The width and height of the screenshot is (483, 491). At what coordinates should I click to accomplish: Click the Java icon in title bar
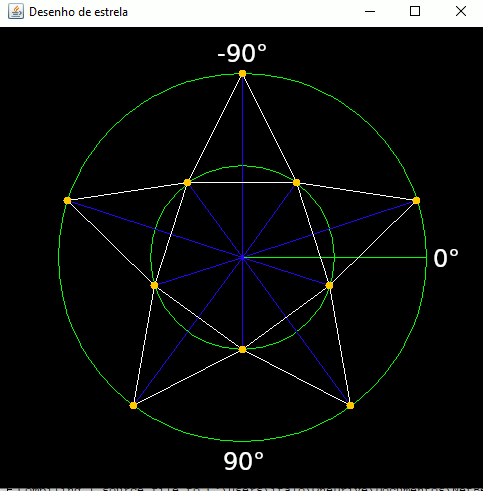tap(16, 12)
